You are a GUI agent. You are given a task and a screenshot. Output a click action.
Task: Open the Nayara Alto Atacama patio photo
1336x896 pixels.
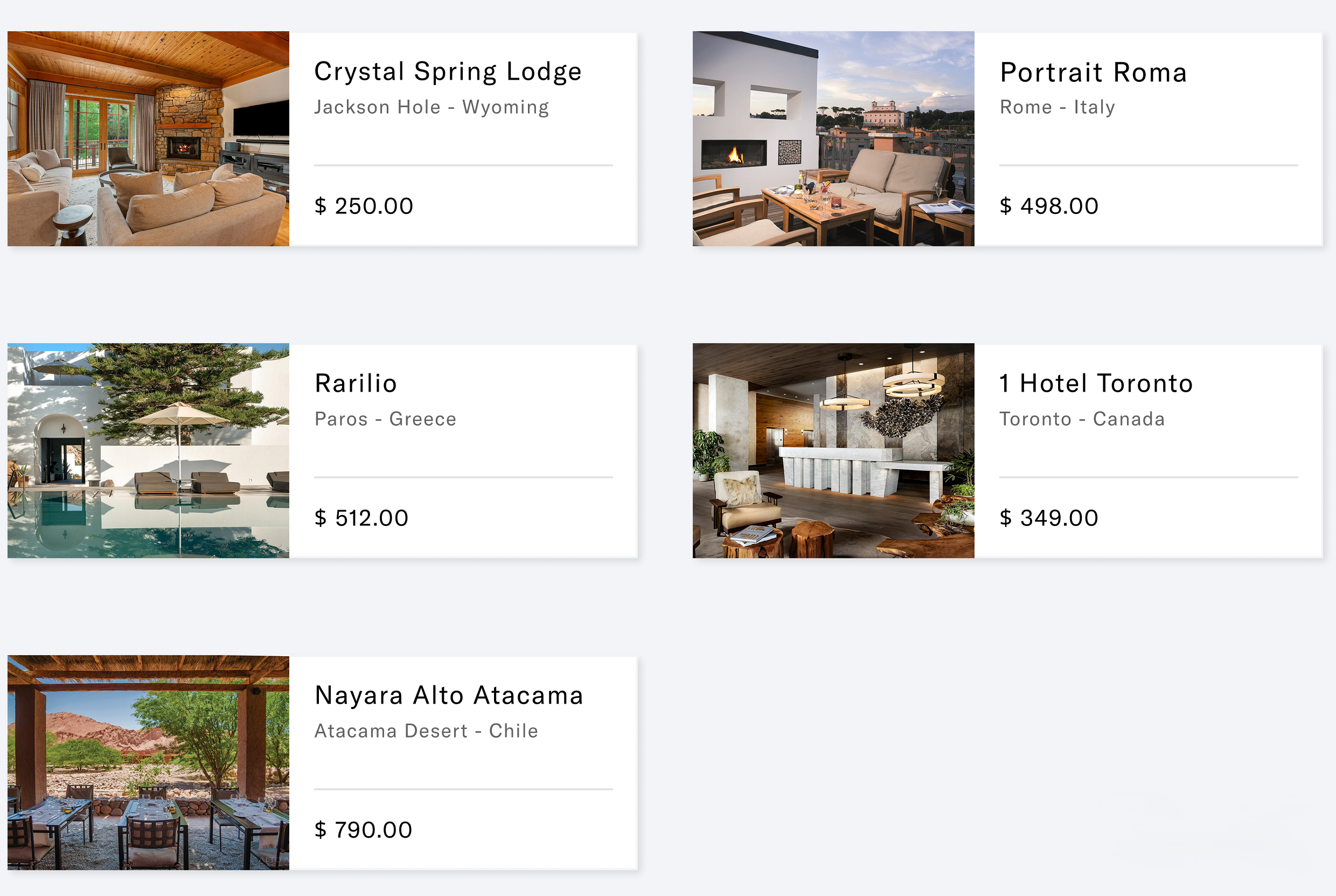pyautogui.click(x=148, y=762)
